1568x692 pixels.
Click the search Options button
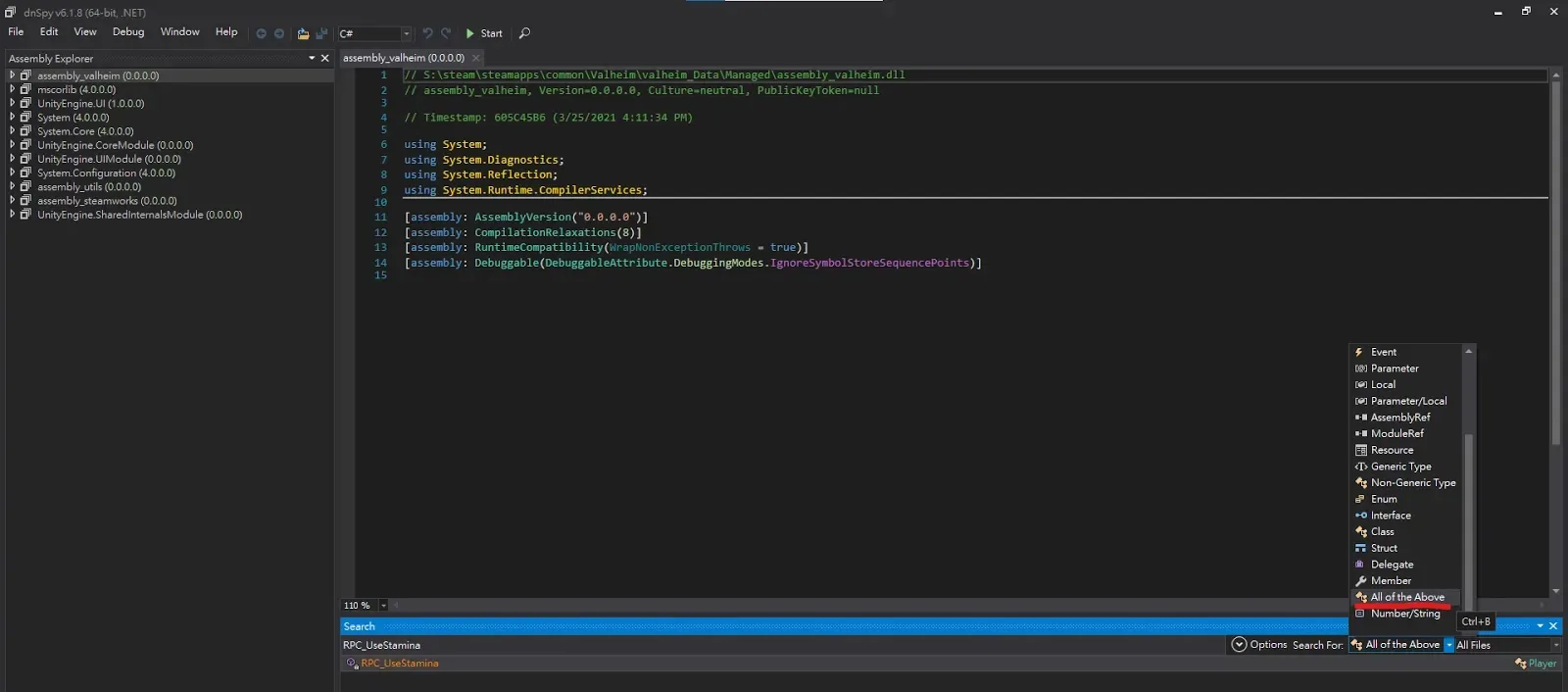coord(1259,645)
